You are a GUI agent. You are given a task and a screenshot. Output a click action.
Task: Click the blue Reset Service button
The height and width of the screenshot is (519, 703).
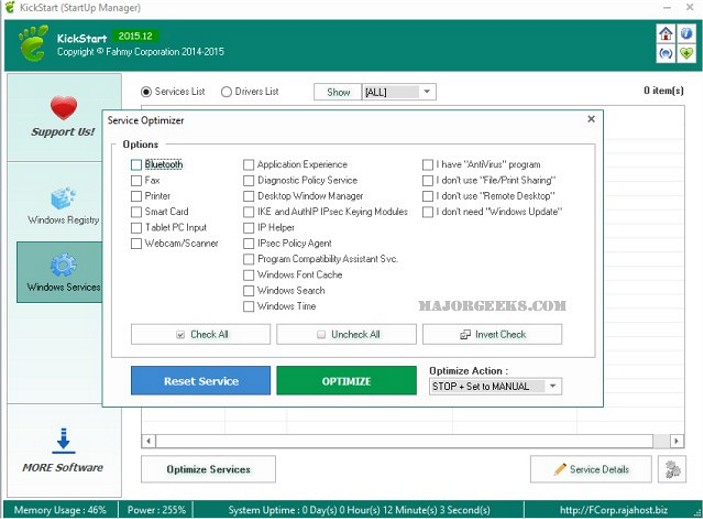click(x=201, y=381)
